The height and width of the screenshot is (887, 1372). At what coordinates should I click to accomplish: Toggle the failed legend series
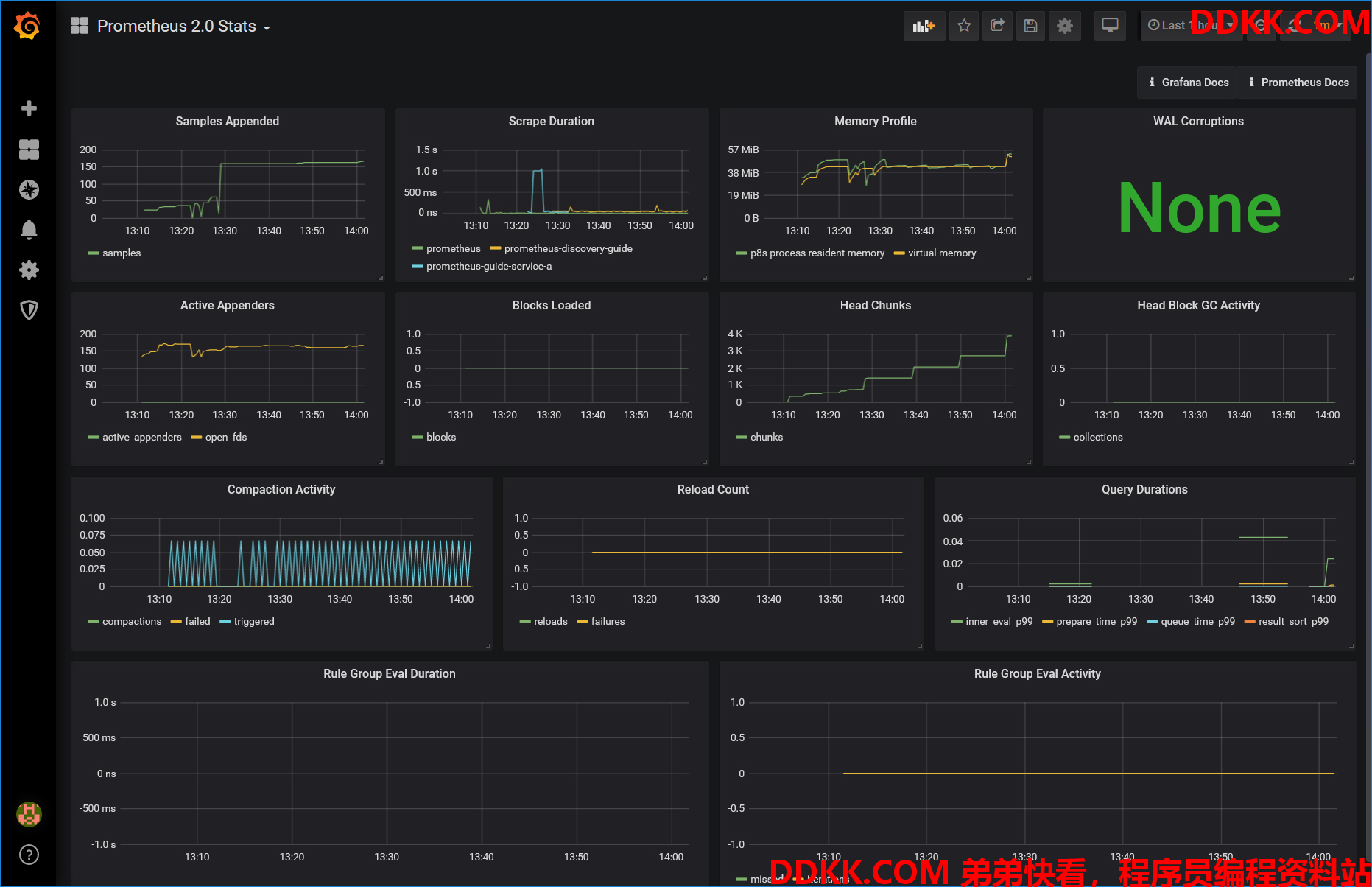pos(197,621)
